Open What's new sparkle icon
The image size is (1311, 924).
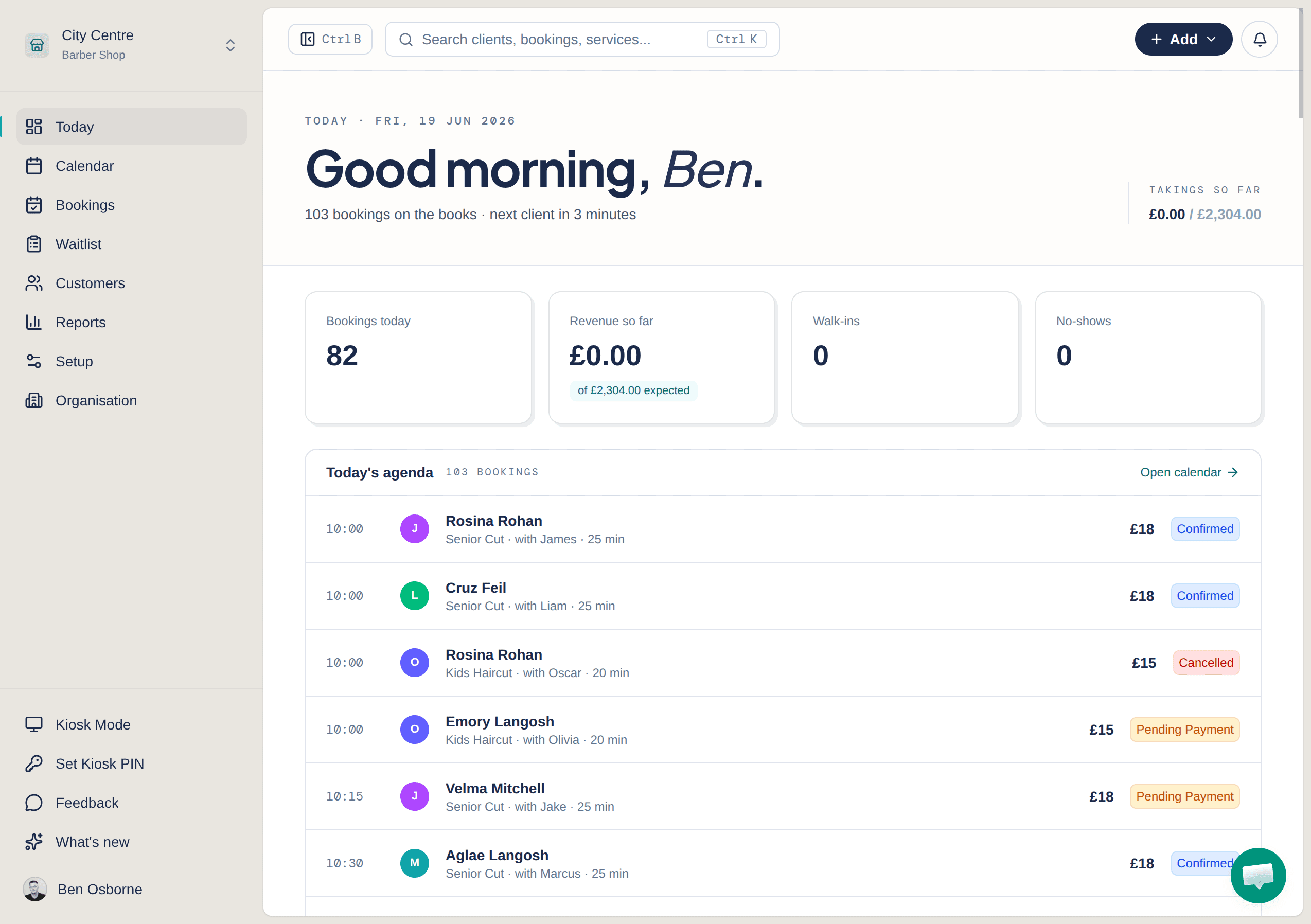[x=33, y=842]
